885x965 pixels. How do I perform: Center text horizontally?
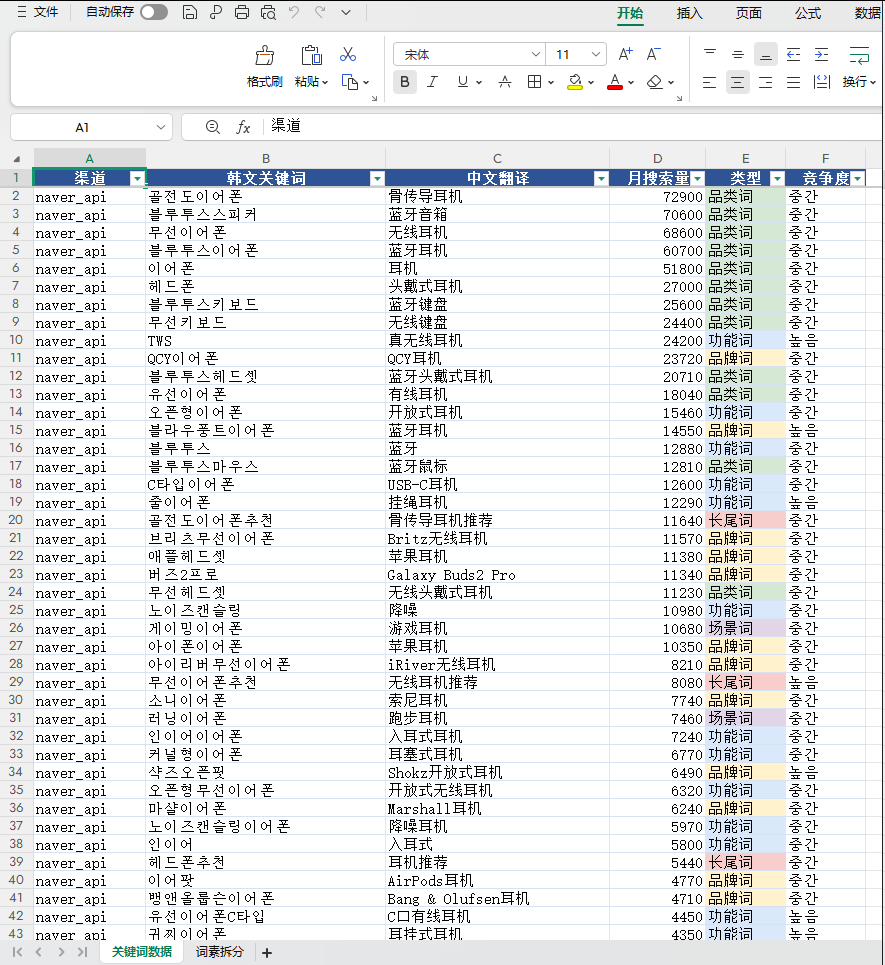click(737, 82)
